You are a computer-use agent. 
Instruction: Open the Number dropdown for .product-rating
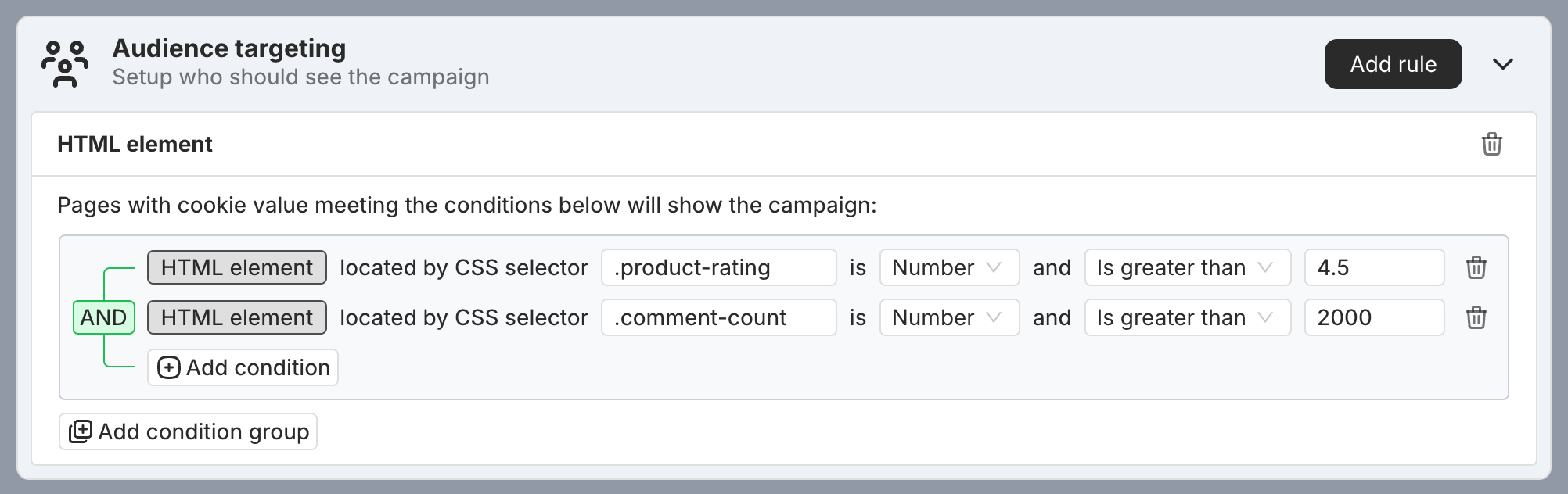tap(949, 267)
